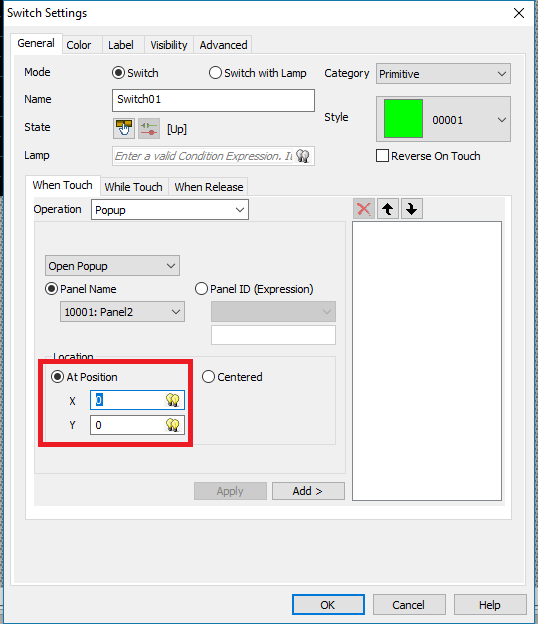Confirm settings with the OK button

[x=328, y=605]
